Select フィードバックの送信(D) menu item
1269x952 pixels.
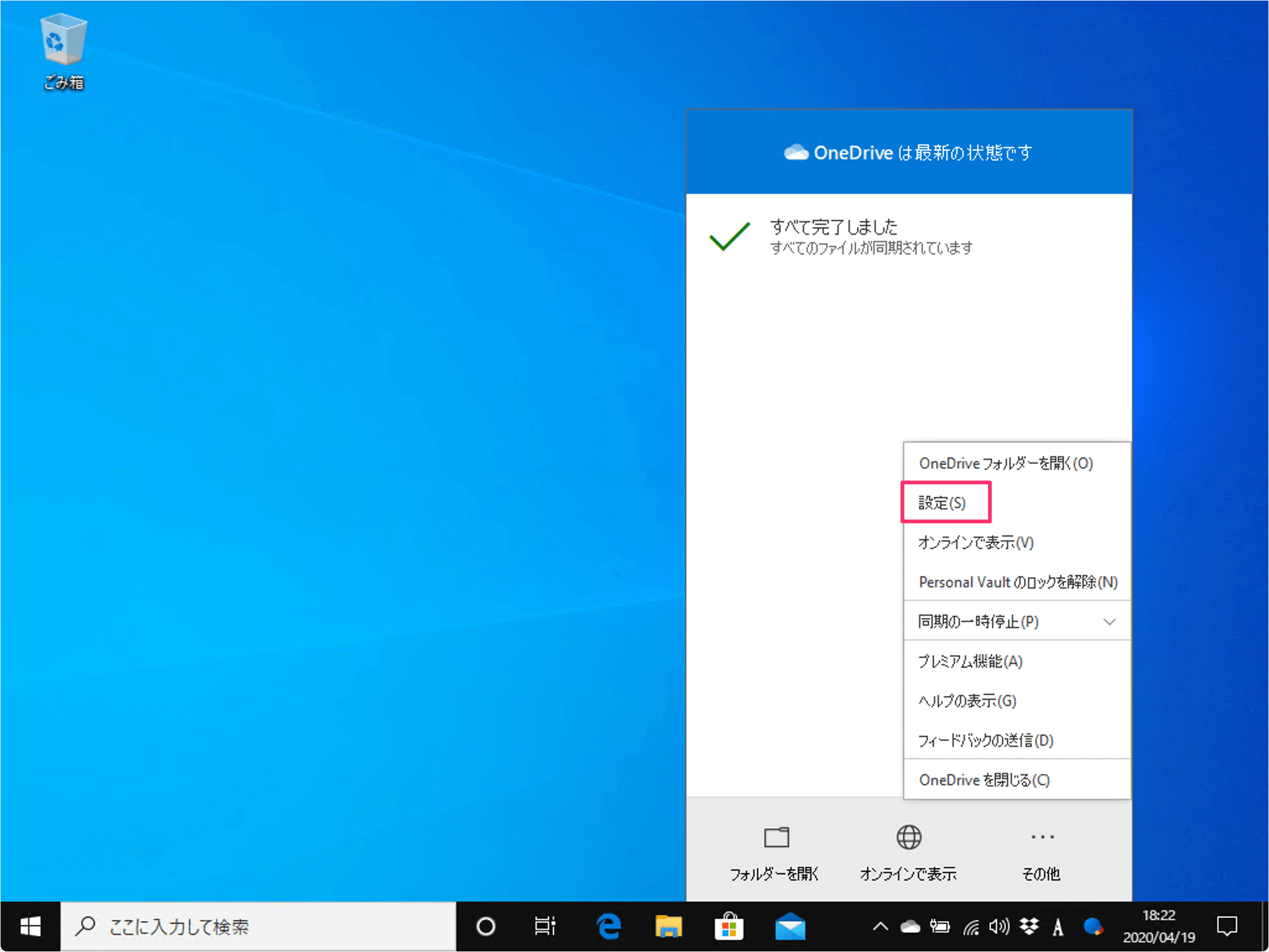[1017, 740]
